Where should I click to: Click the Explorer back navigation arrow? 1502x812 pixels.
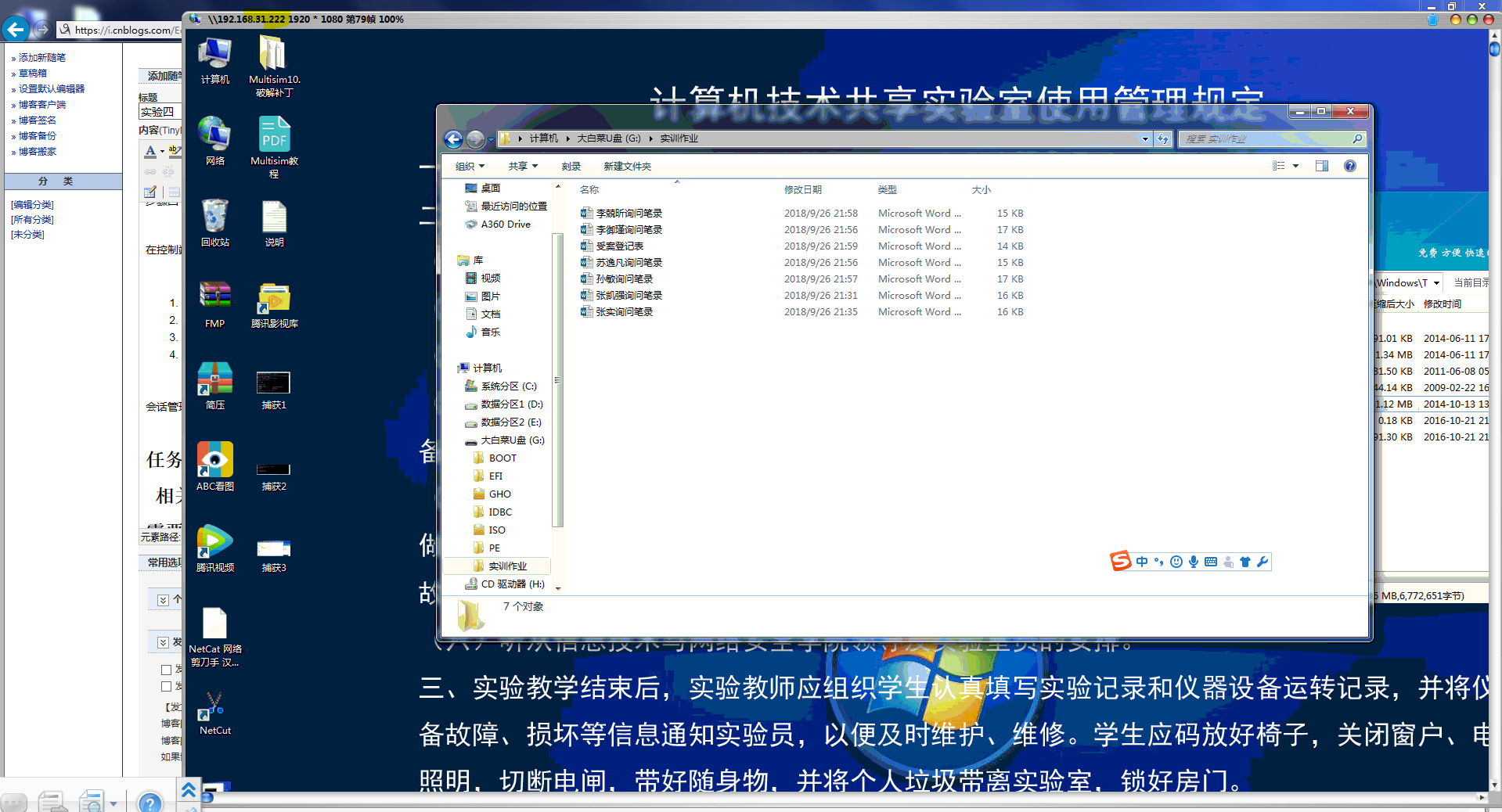click(x=453, y=138)
